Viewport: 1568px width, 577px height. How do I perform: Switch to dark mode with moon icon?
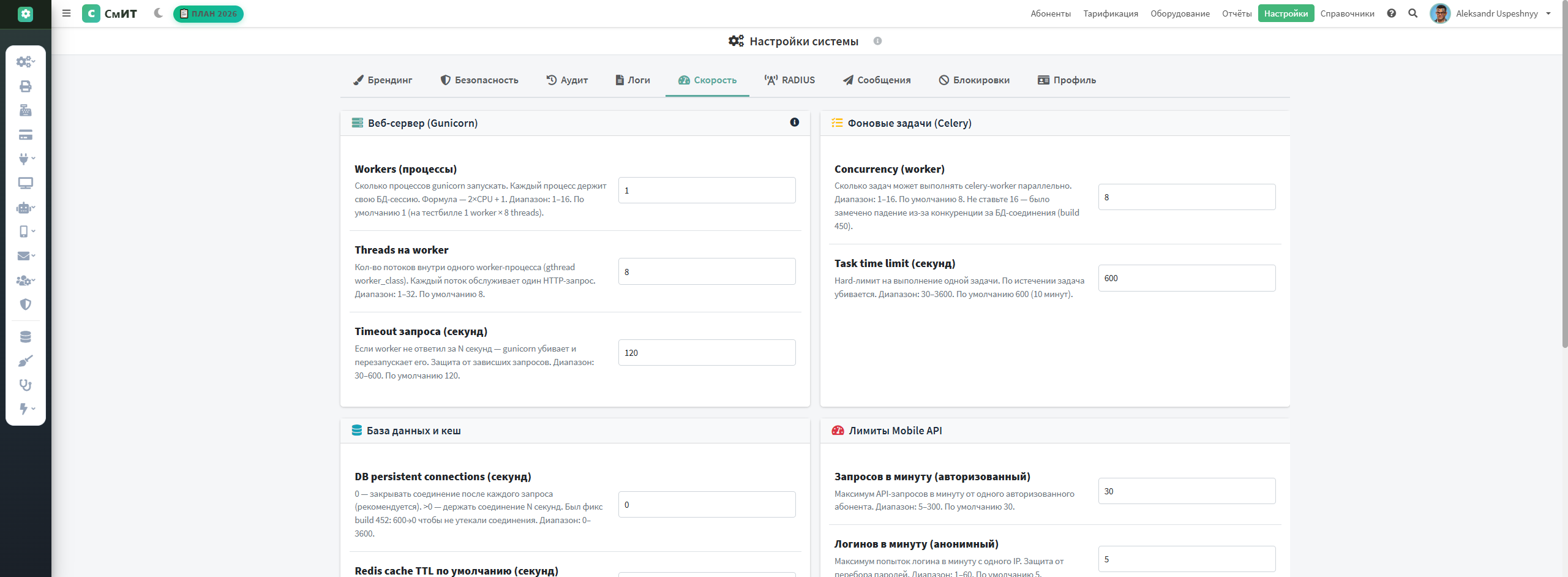pos(158,13)
